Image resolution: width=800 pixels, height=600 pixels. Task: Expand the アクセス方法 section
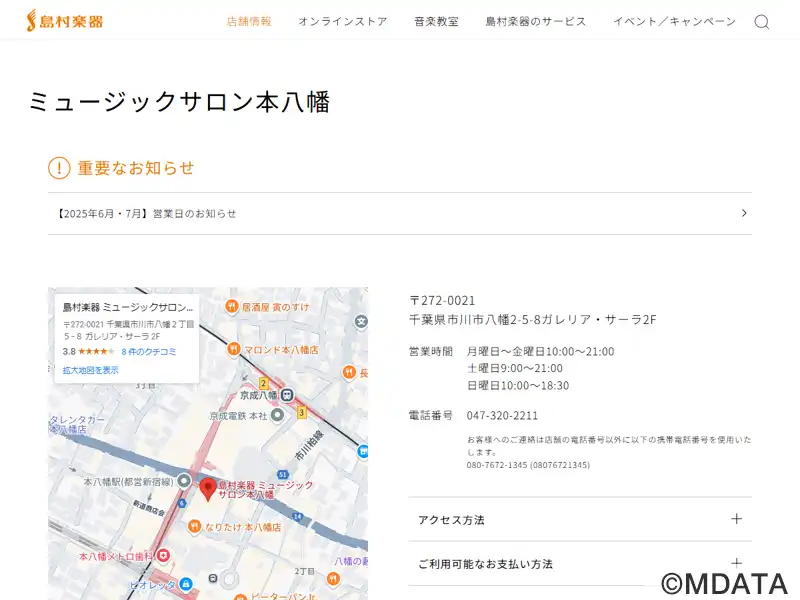click(x=580, y=519)
